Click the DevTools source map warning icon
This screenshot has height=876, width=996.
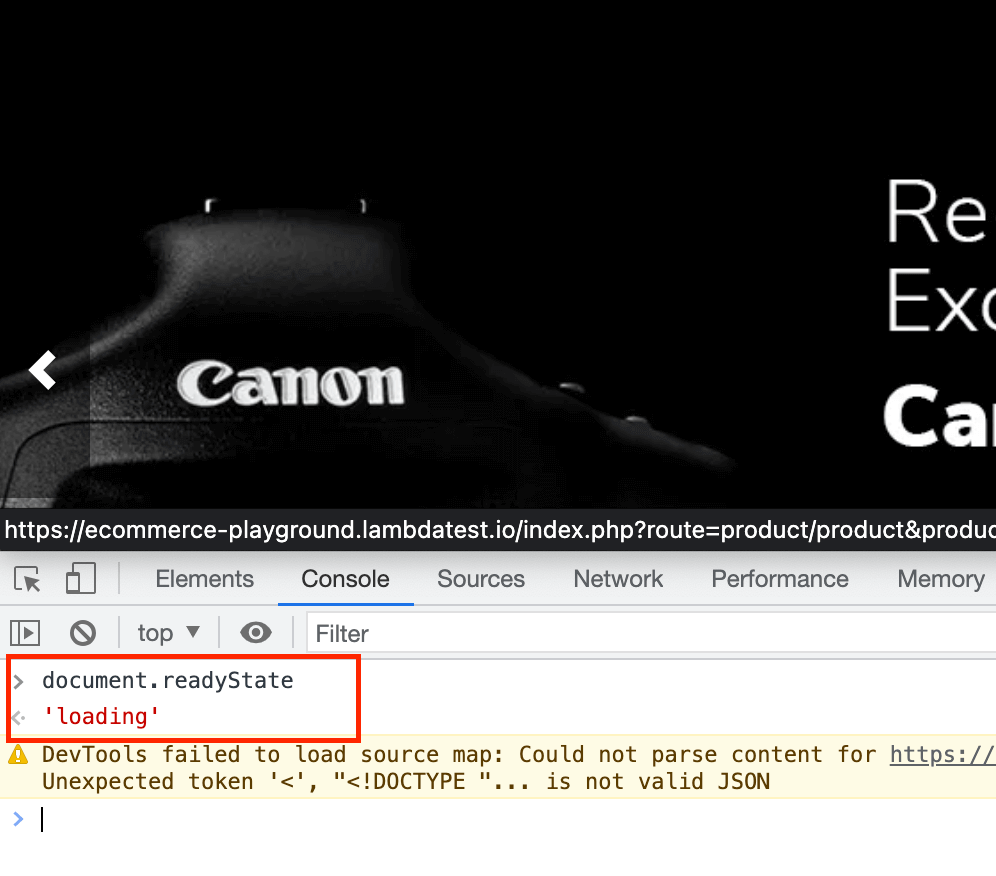[18, 755]
